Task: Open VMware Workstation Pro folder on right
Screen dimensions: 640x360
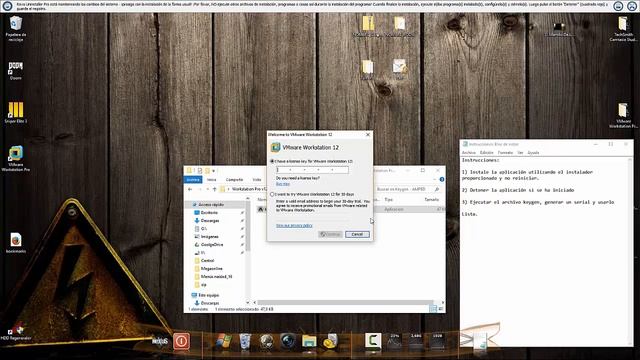Action: [623, 116]
